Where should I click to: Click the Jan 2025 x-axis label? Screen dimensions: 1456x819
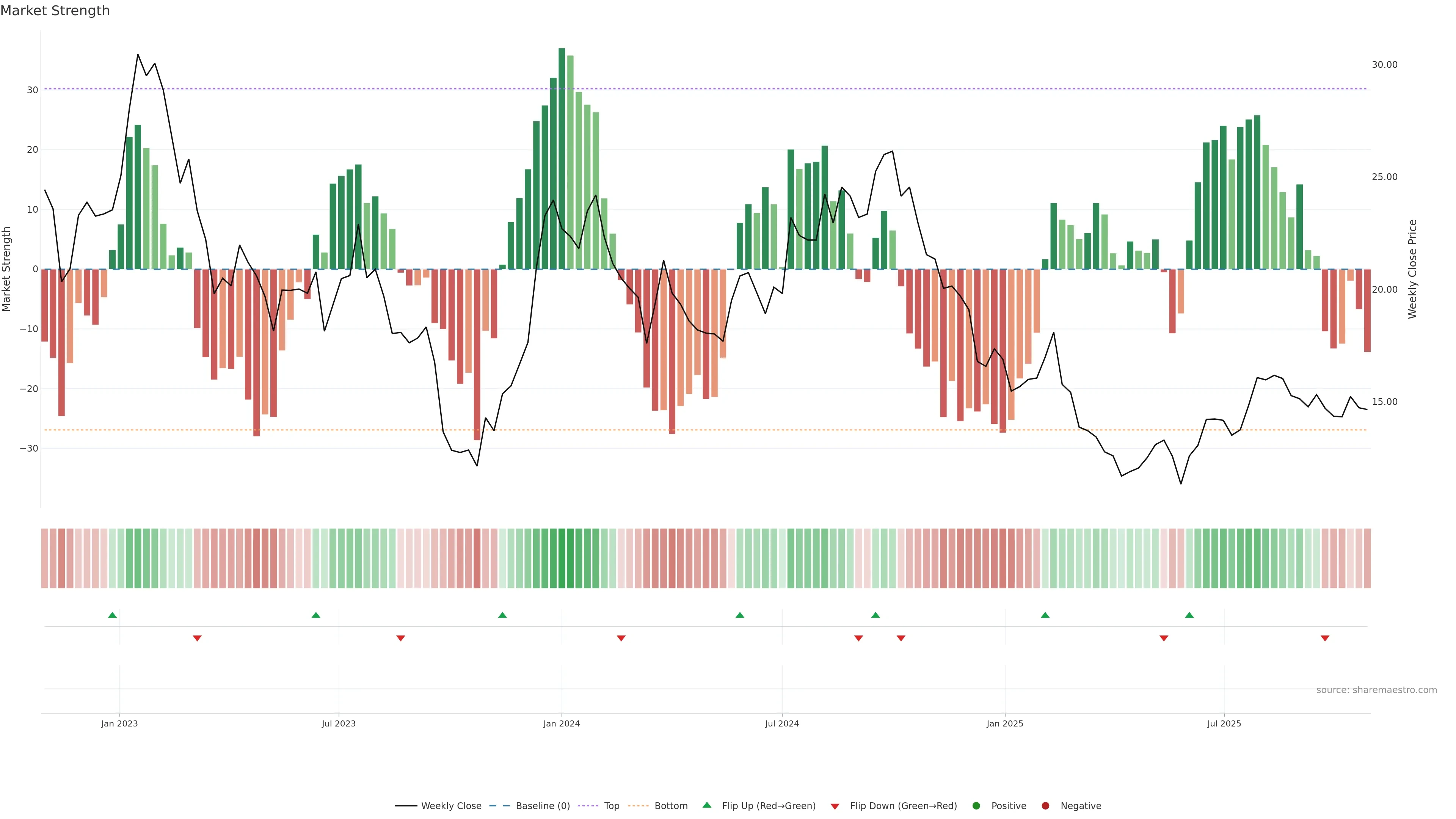(1004, 723)
